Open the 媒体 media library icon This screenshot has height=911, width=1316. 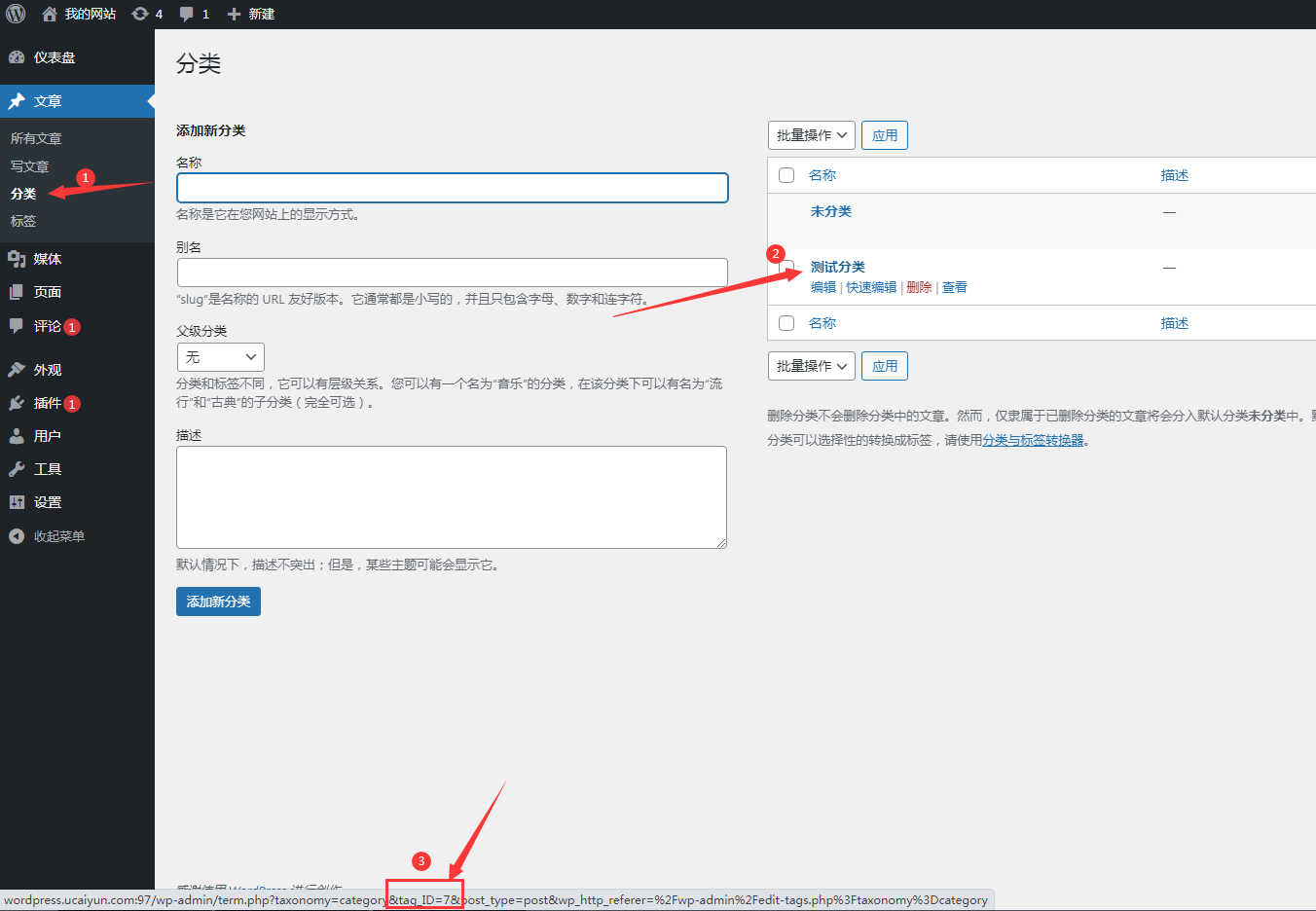click(x=17, y=259)
